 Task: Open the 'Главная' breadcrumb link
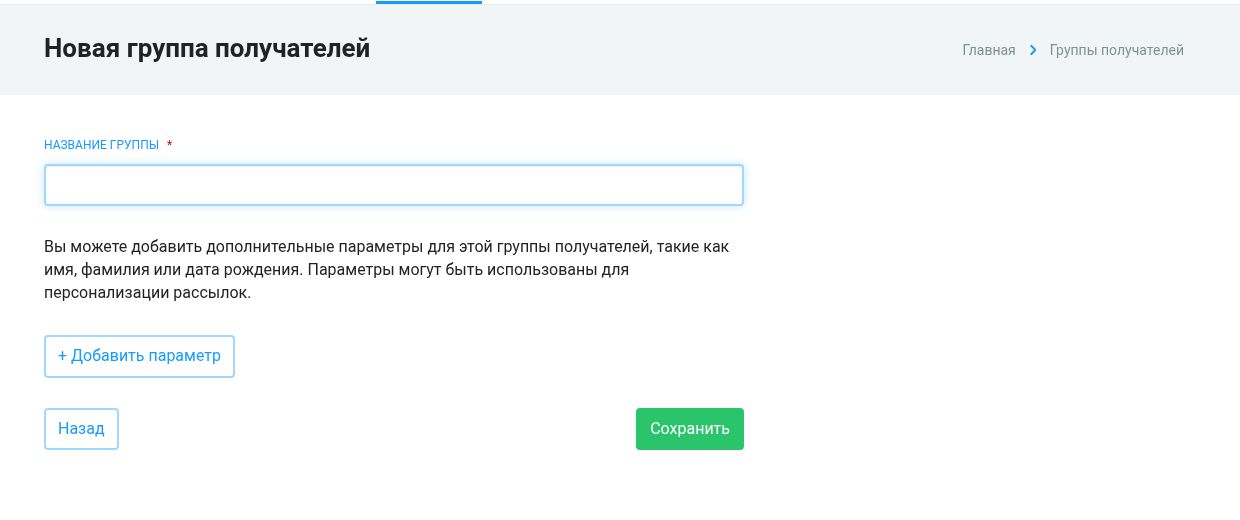click(x=989, y=50)
